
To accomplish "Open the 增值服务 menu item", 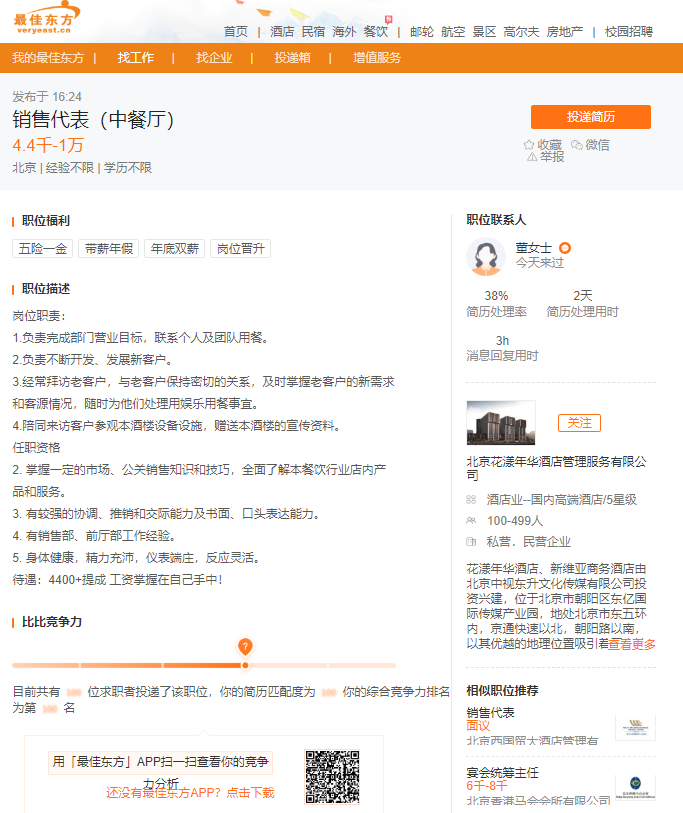I will click(x=377, y=58).
